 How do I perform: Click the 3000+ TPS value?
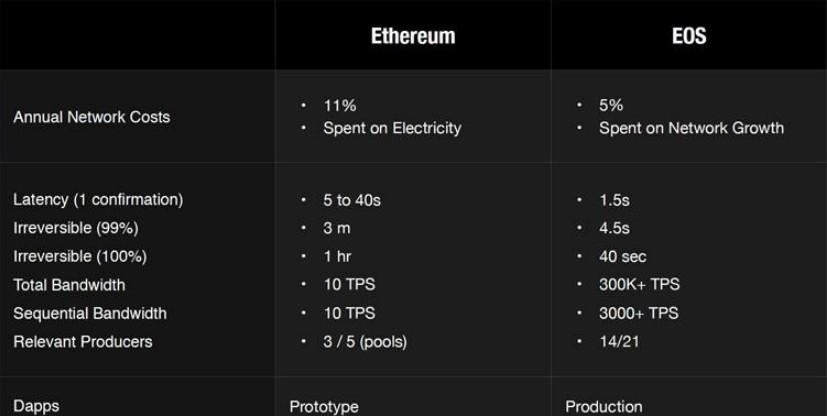[639, 313]
